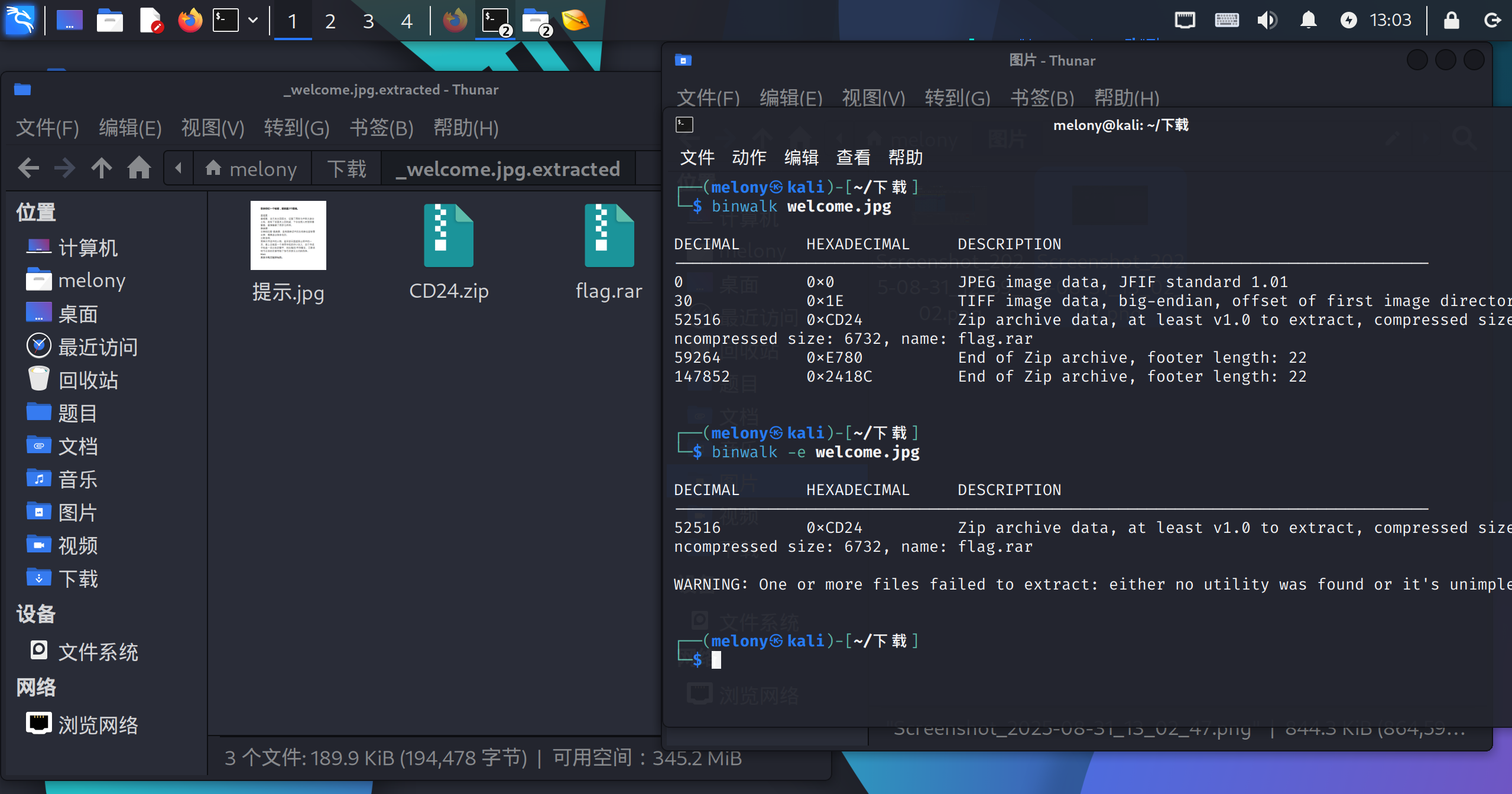
Task: Select the flag.rar archive file
Action: (609, 236)
